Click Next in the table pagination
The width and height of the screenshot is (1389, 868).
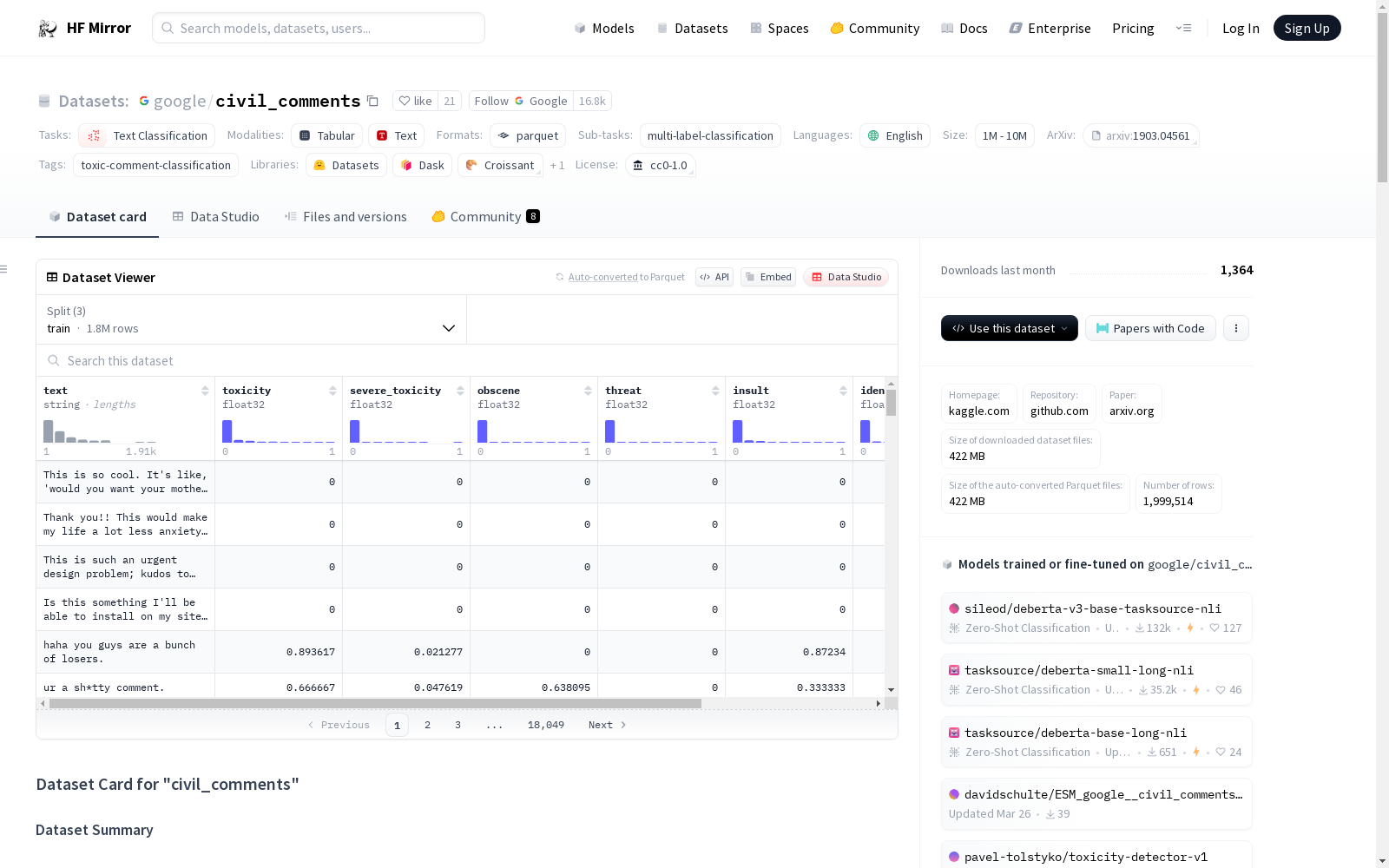(x=607, y=725)
